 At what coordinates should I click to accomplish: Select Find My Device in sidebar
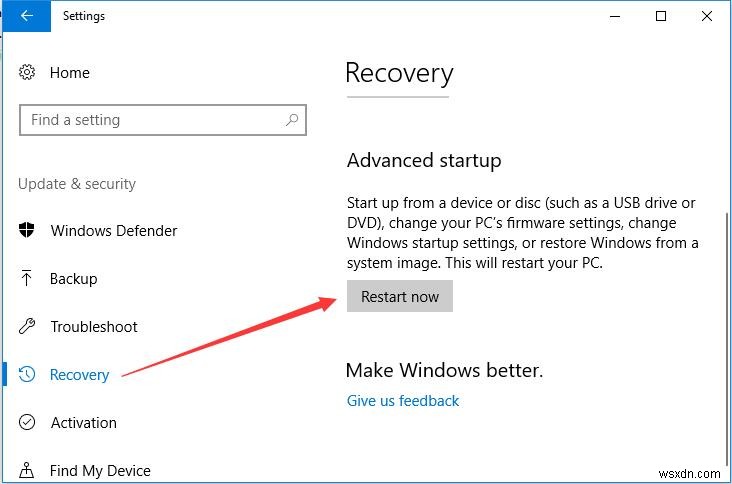100,471
